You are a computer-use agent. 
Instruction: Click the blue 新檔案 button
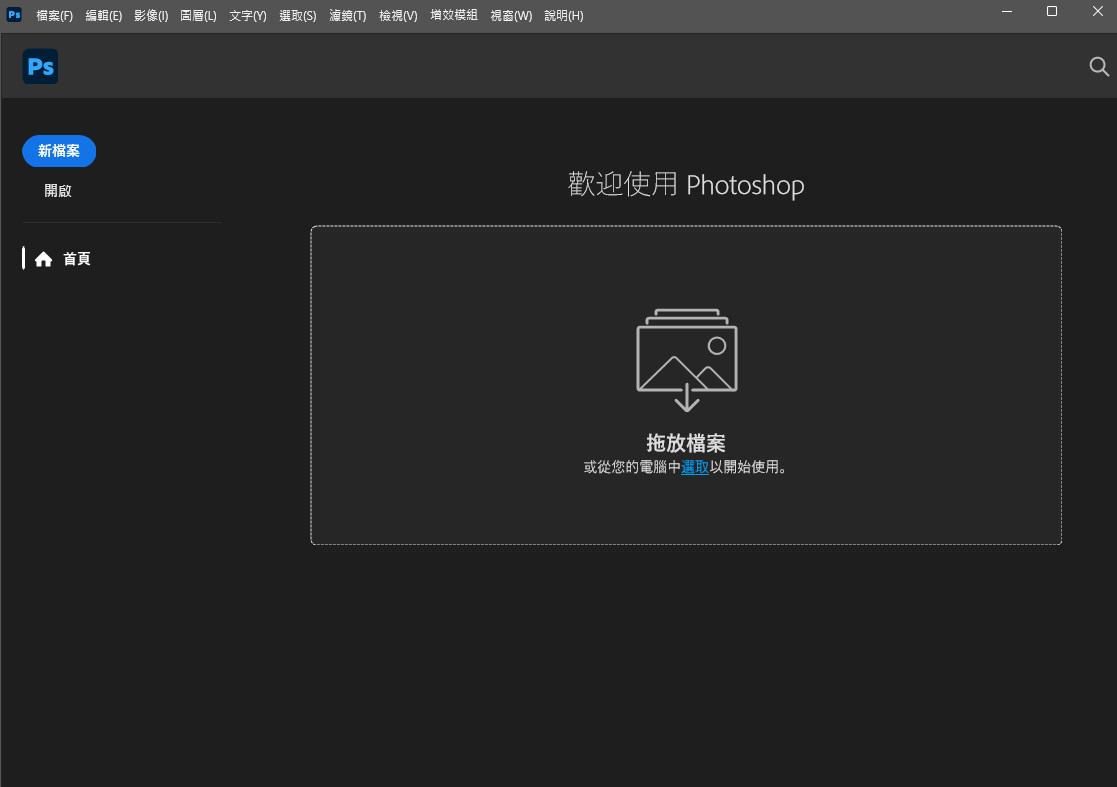(x=59, y=151)
